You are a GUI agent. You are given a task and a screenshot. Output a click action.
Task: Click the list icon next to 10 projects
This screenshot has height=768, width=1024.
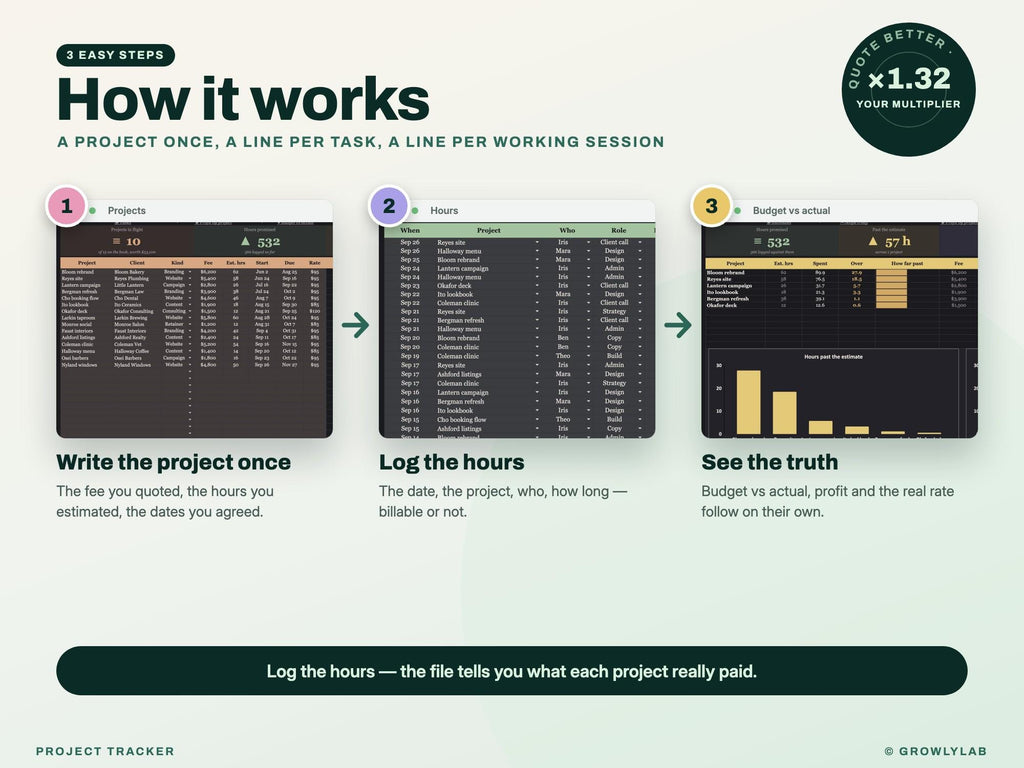[x=116, y=242]
